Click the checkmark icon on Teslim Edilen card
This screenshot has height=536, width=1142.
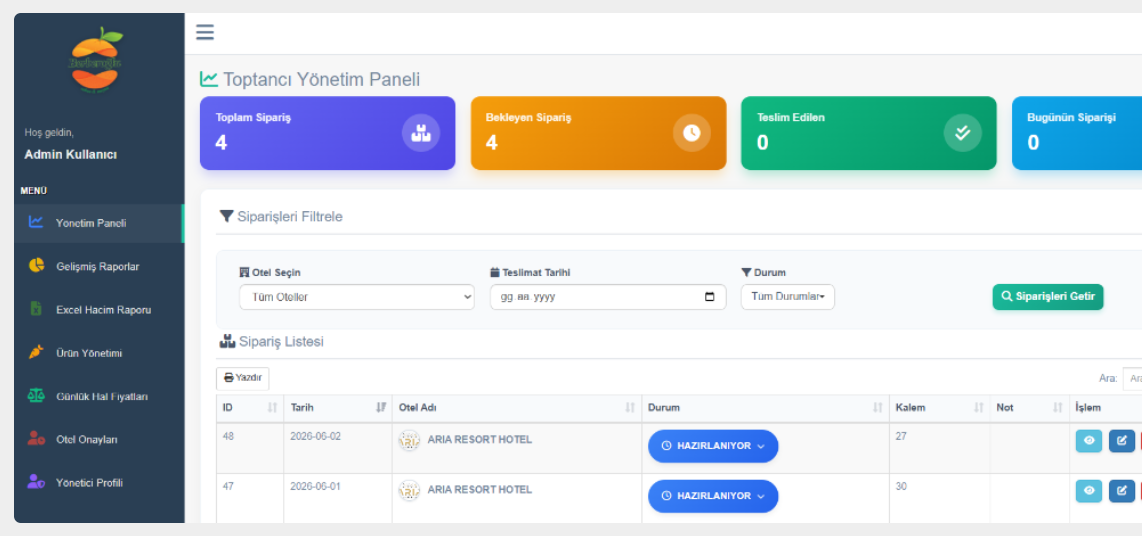pyautogui.click(x=962, y=133)
